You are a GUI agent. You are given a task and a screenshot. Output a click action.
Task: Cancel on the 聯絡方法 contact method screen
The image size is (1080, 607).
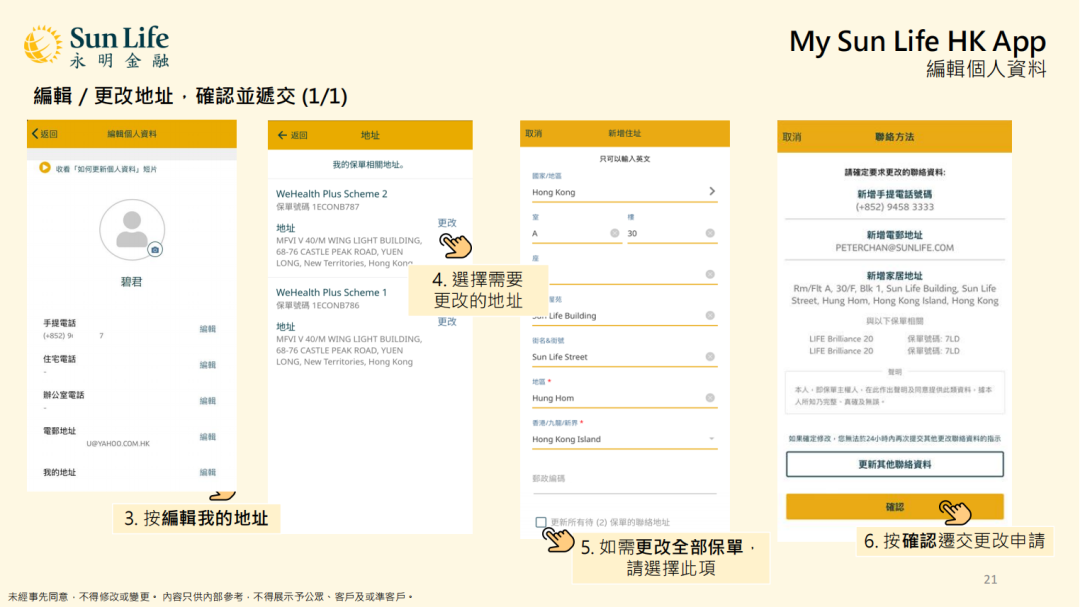791,137
